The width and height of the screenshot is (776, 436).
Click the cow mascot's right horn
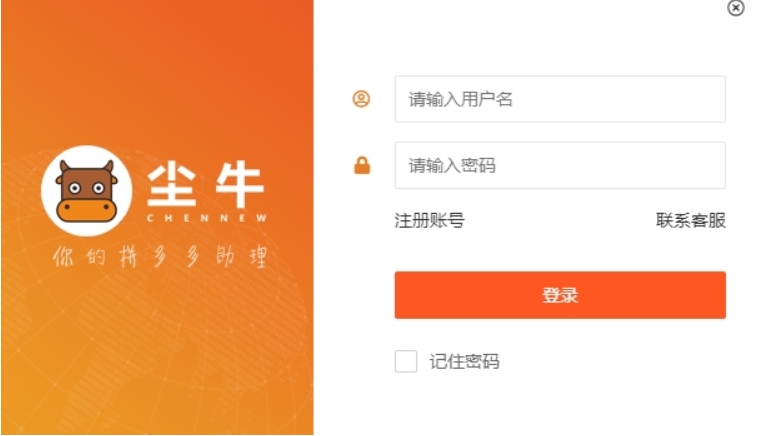(x=109, y=166)
